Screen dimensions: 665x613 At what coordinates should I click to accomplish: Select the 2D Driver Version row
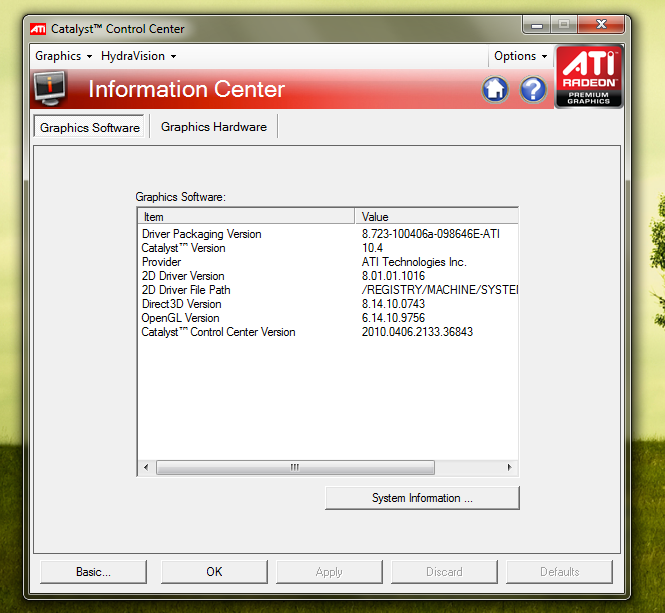[x=328, y=276]
